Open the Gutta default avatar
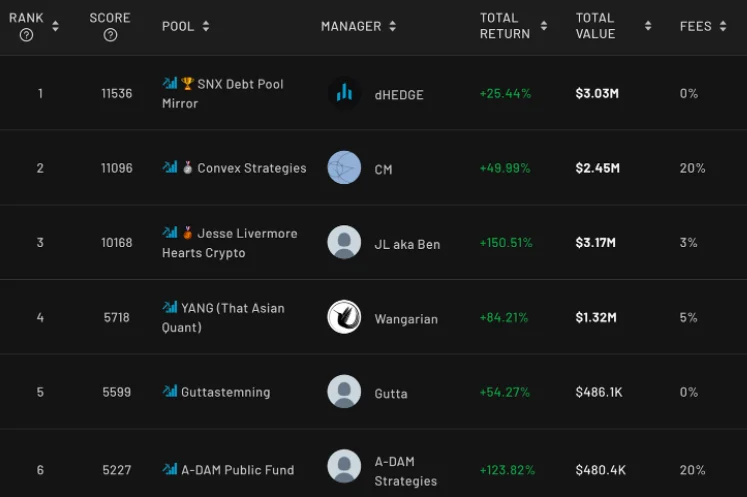 tap(344, 392)
